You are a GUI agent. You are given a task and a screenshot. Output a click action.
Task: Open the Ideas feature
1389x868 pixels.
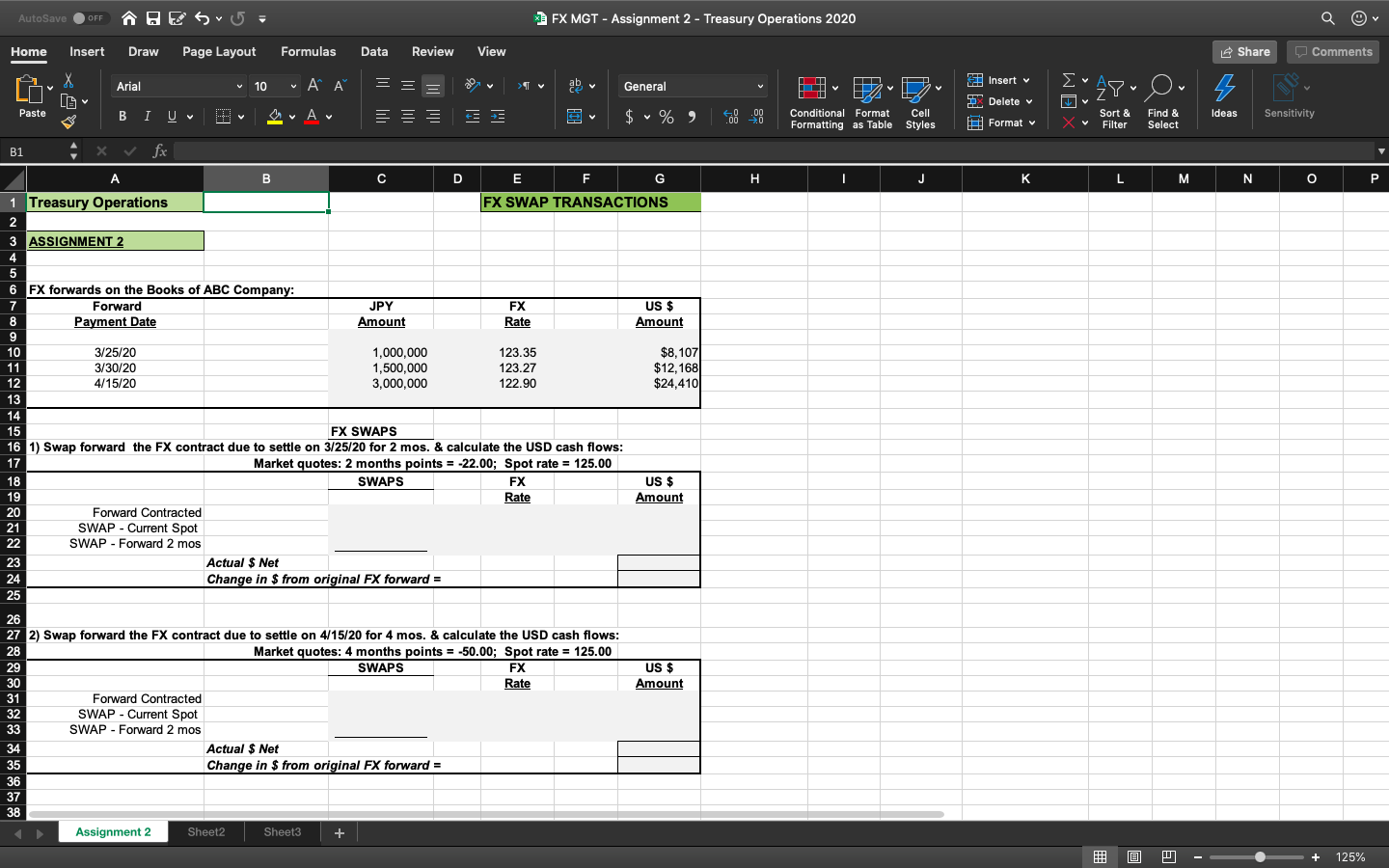[x=1223, y=95]
